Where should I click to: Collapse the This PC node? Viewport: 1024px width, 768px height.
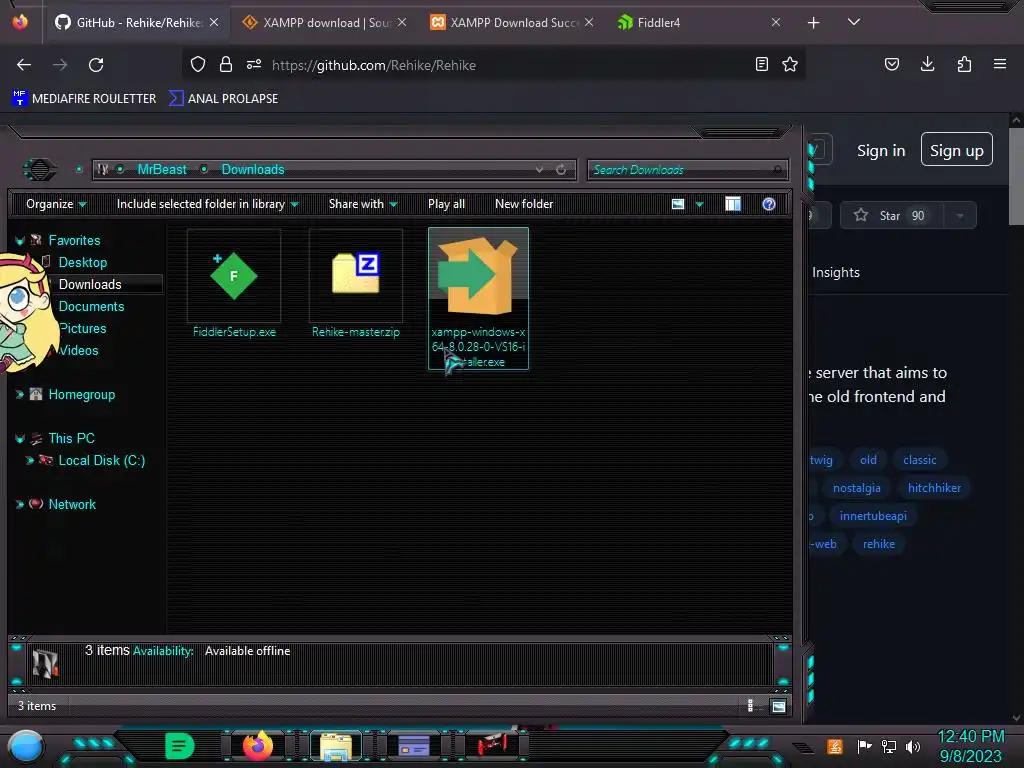pos(20,439)
